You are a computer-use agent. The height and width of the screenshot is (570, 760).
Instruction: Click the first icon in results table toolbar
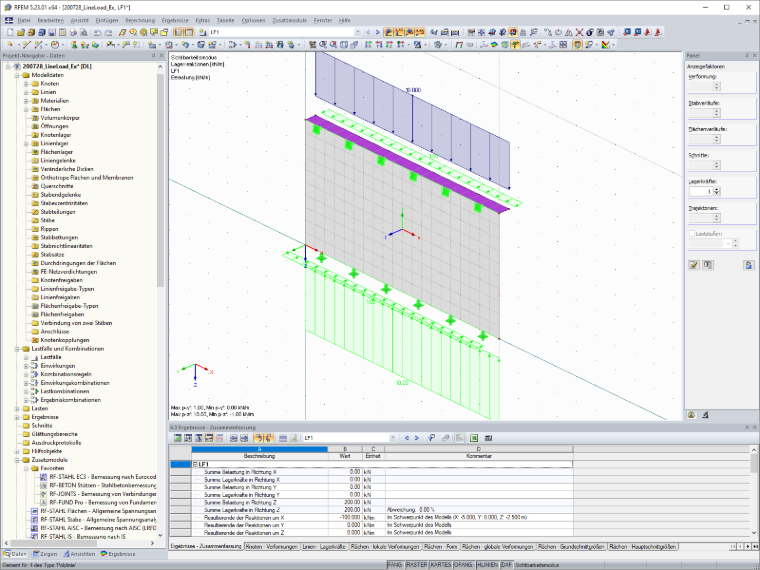click(x=178, y=438)
